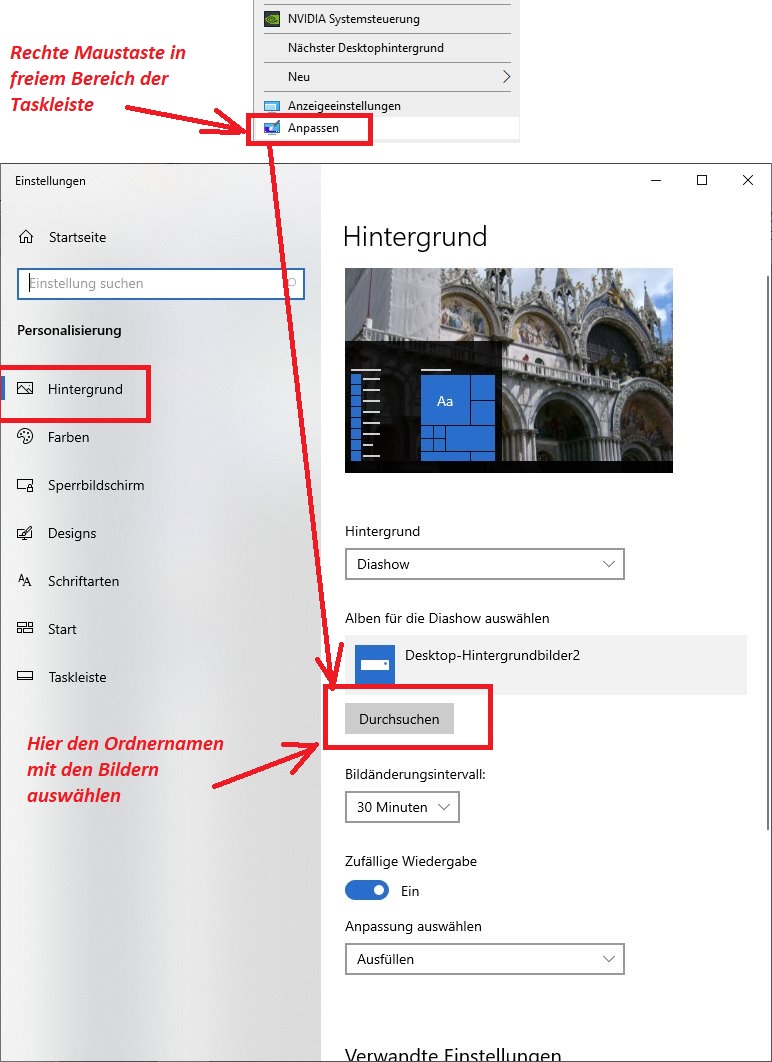Click the background preview image
The image size is (772, 1062).
[x=509, y=370]
